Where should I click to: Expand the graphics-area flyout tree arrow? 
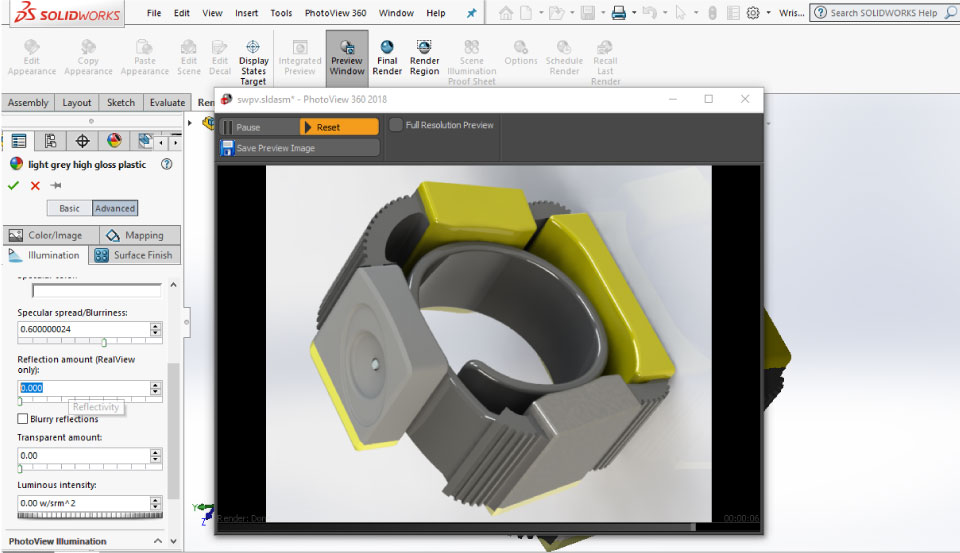pos(190,123)
